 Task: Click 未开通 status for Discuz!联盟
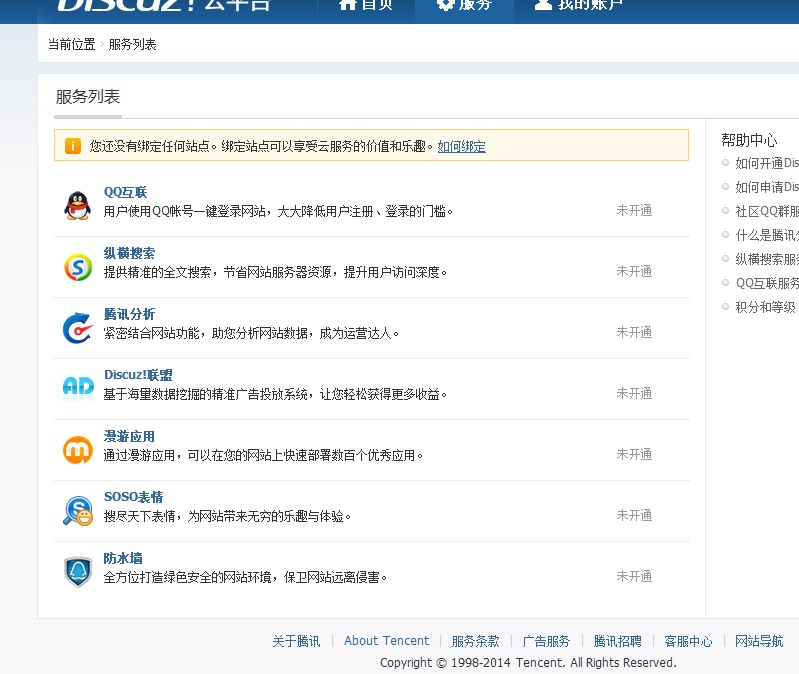click(x=634, y=393)
